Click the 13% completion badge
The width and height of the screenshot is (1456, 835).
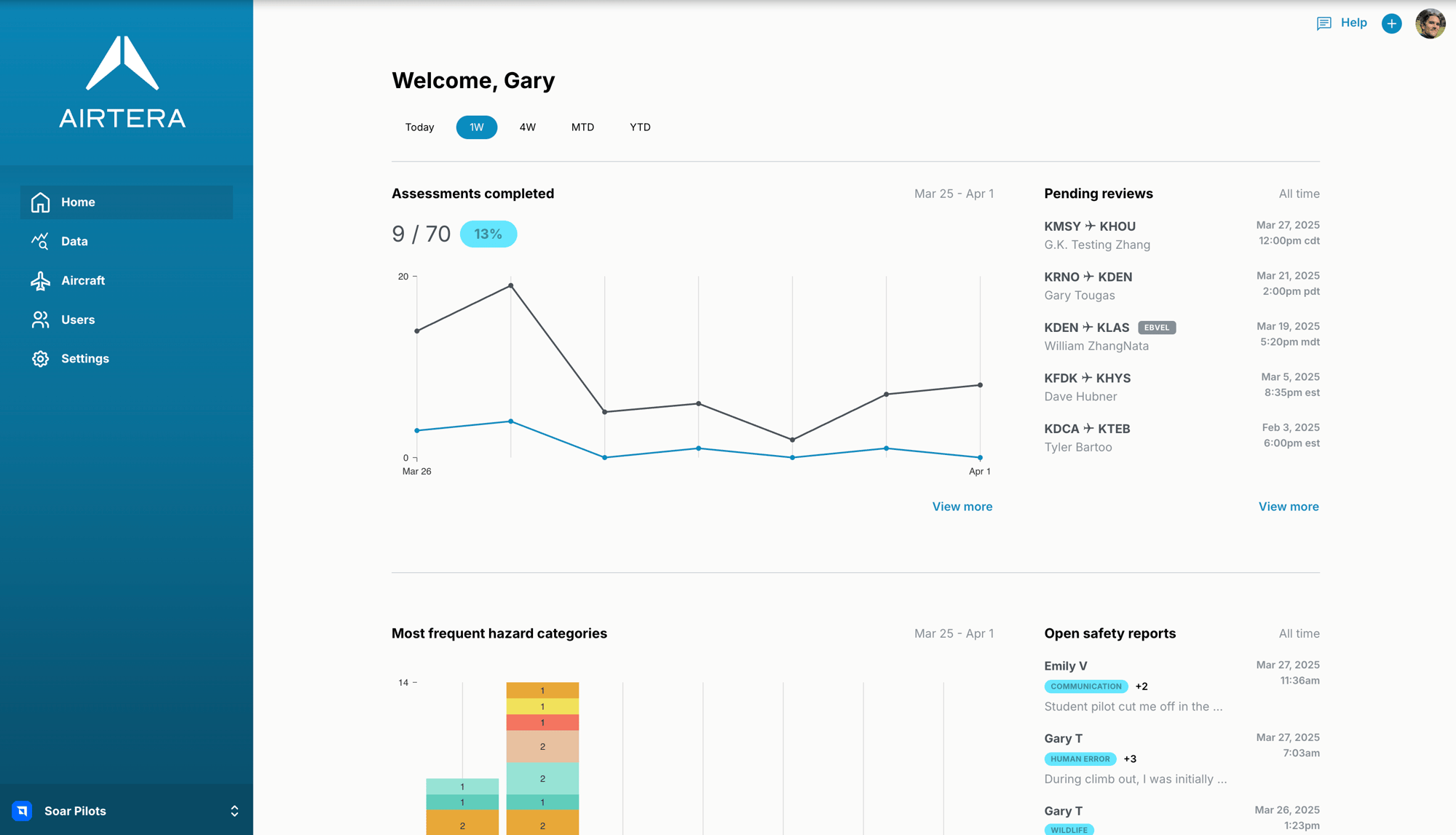[x=488, y=234]
